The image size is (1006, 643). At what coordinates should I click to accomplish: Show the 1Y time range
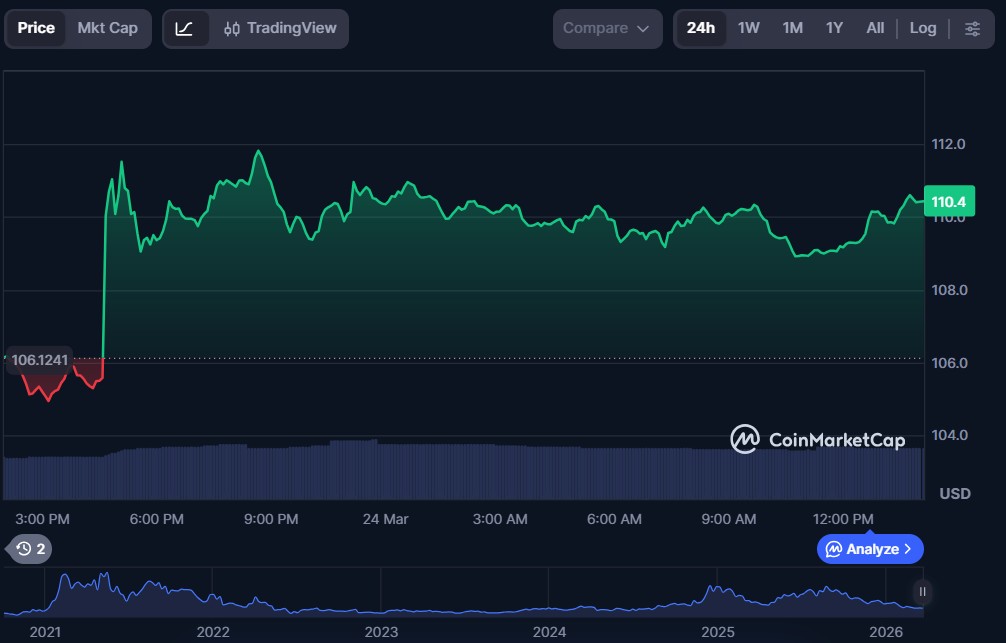(x=834, y=28)
